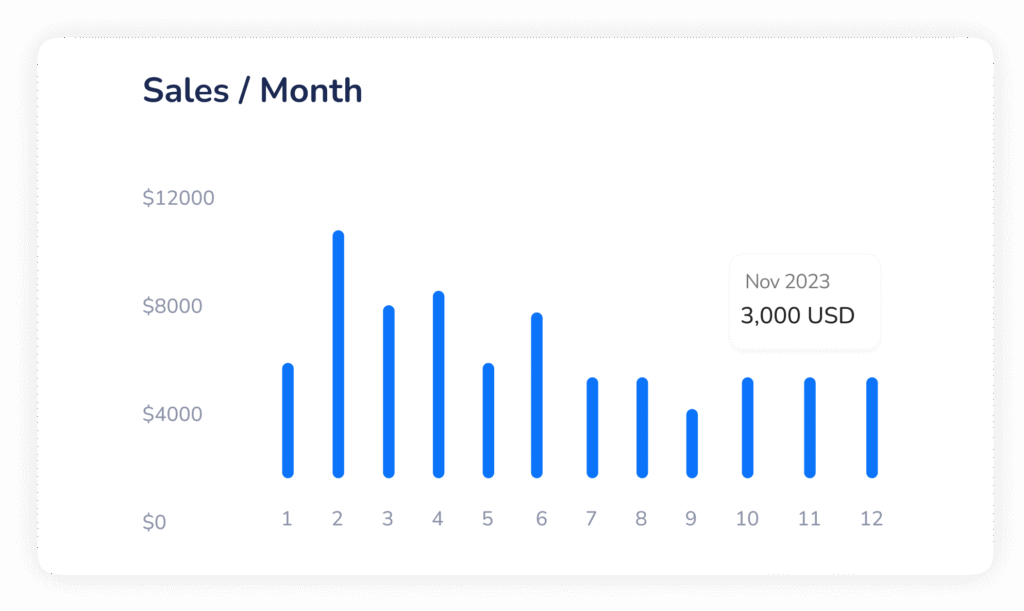Screen dimensions: 1024x611
Task: Select the bar above month 8
Action: coord(642,427)
